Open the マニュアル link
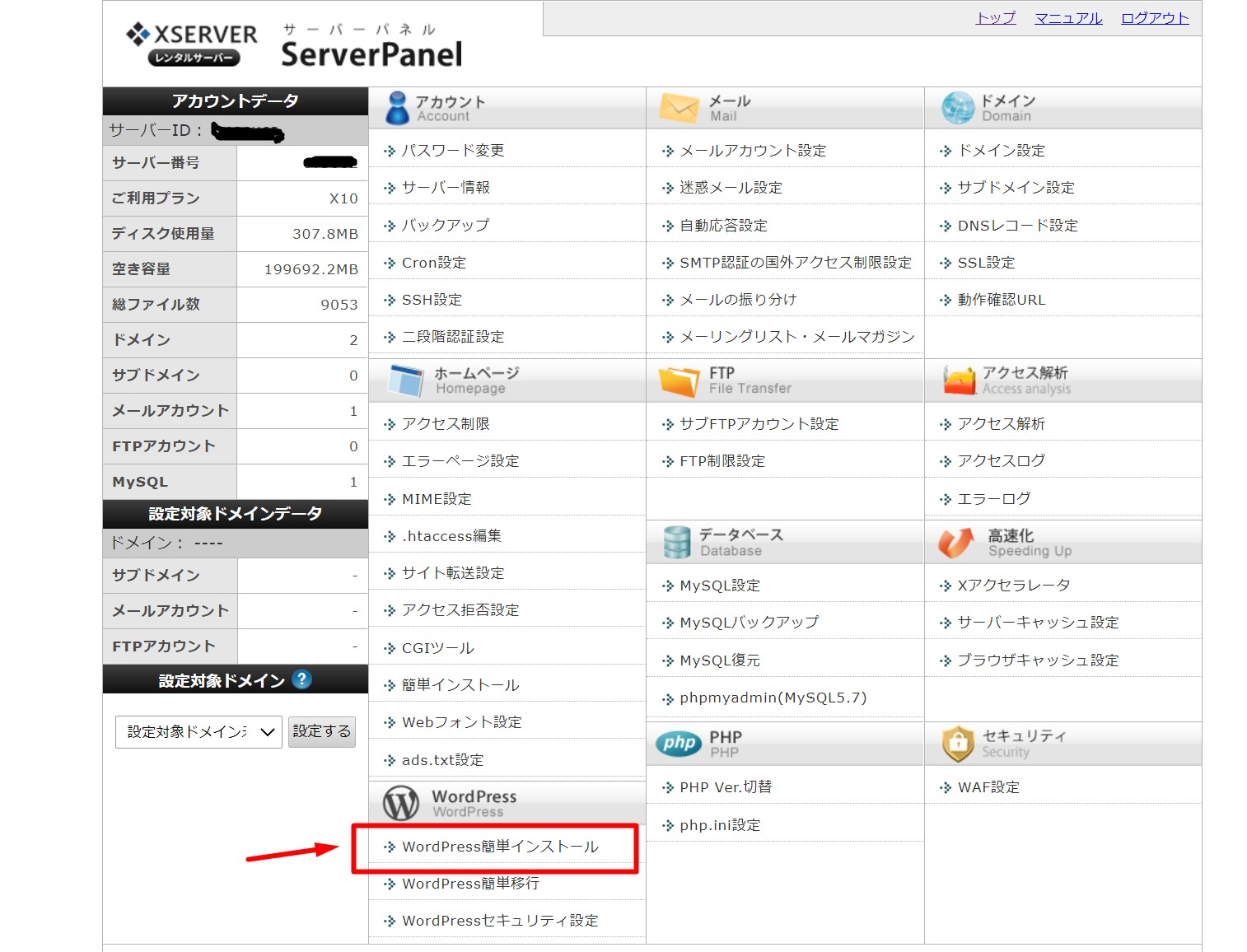Screen dimensions: 1247x952 (1068, 18)
